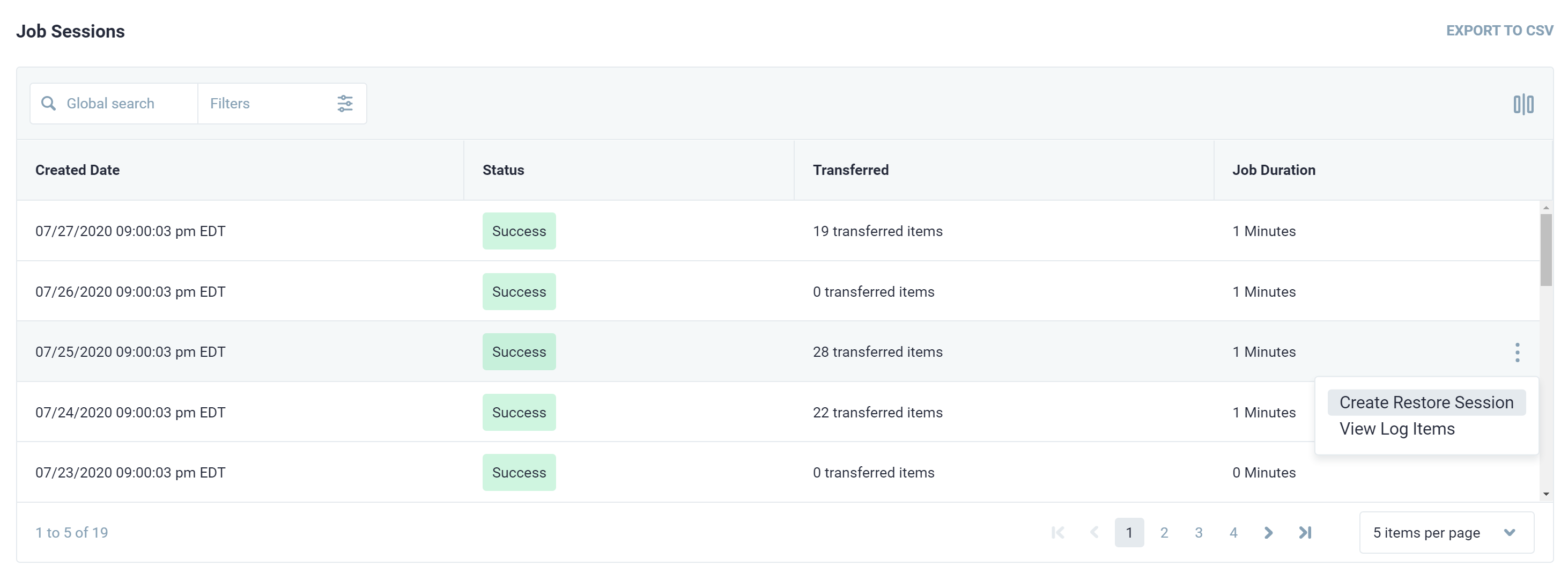Click the Success badge for 07/27/2020

pyautogui.click(x=519, y=231)
